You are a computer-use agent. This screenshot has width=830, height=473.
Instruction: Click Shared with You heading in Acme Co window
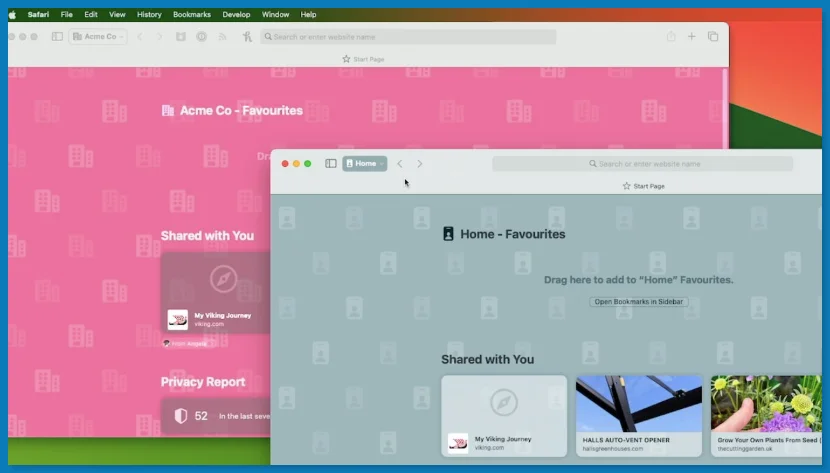[x=207, y=235]
